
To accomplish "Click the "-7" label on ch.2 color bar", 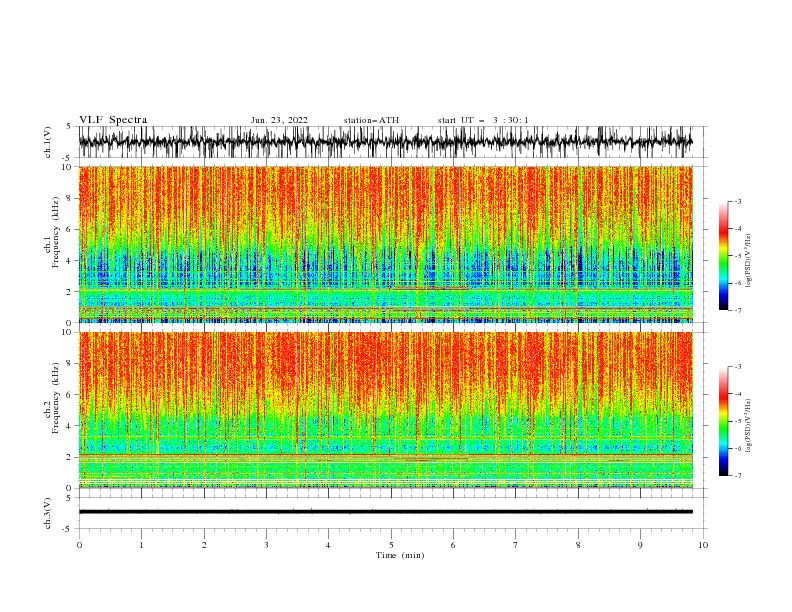I will [738, 475].
